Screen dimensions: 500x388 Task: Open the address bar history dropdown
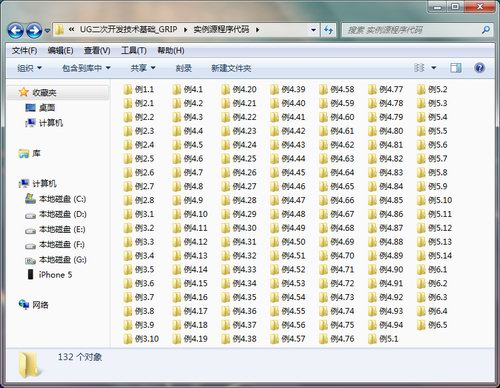pyautogui.click(x=313, y=30)
